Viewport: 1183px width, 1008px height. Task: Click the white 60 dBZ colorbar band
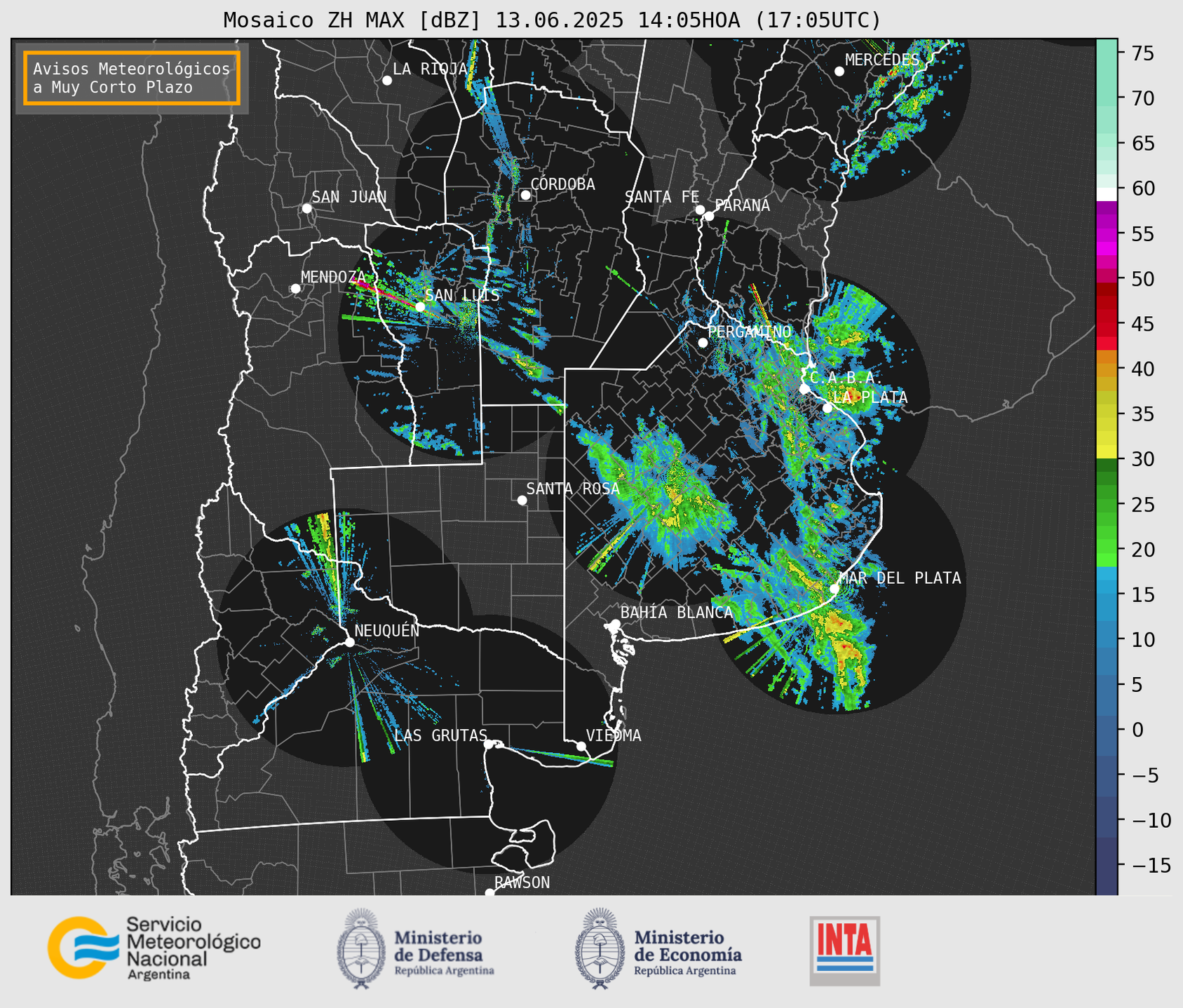click(1107, 194)
